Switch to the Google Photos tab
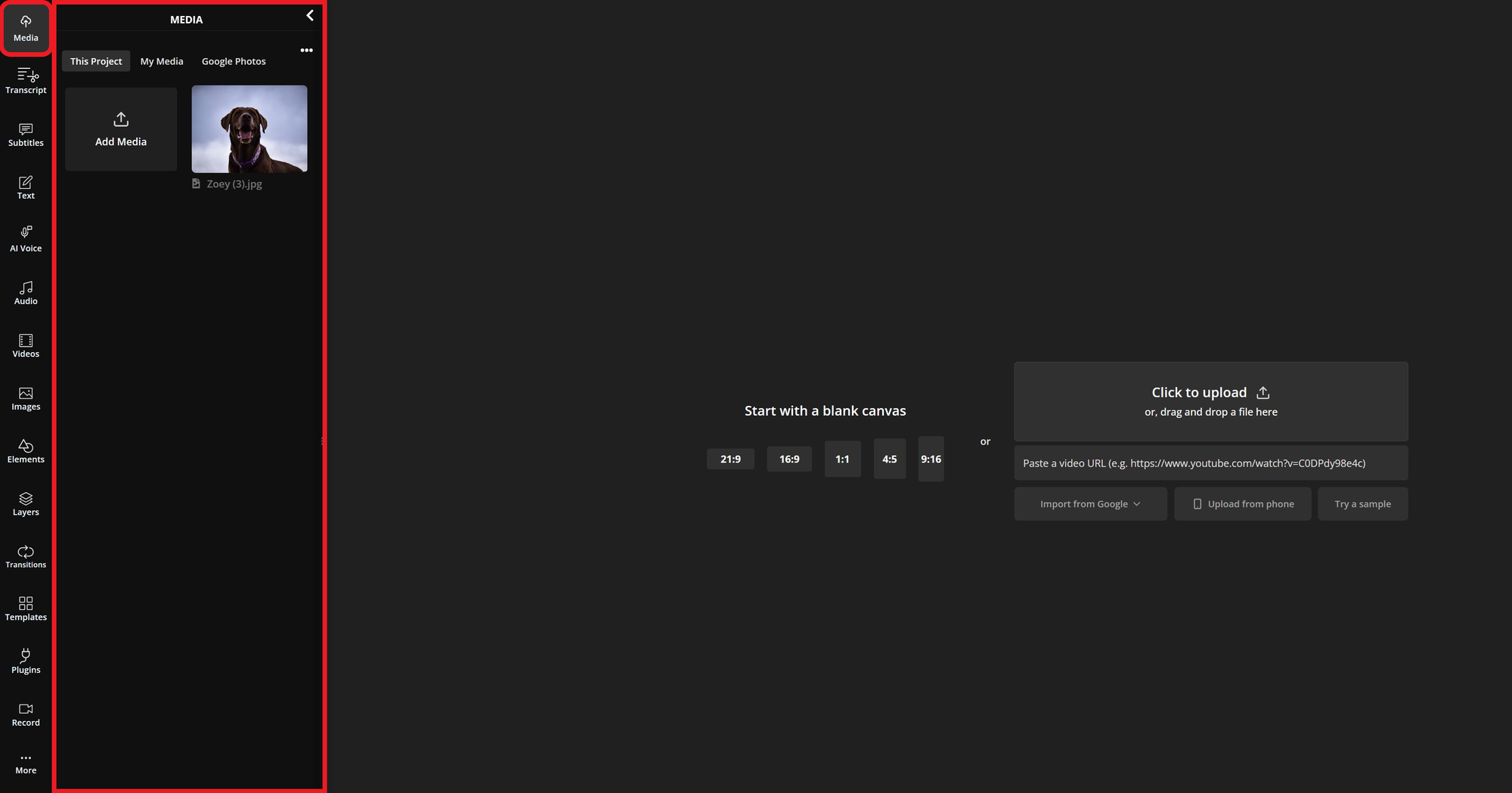This screenshot has width=1512, height=793. (234, 61)
